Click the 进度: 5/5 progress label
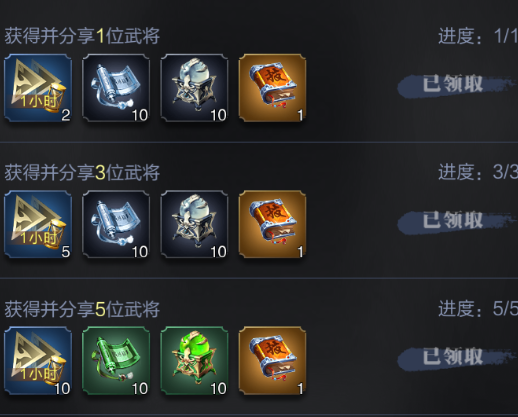Screen dimensions: 518x417 point(478,309)
